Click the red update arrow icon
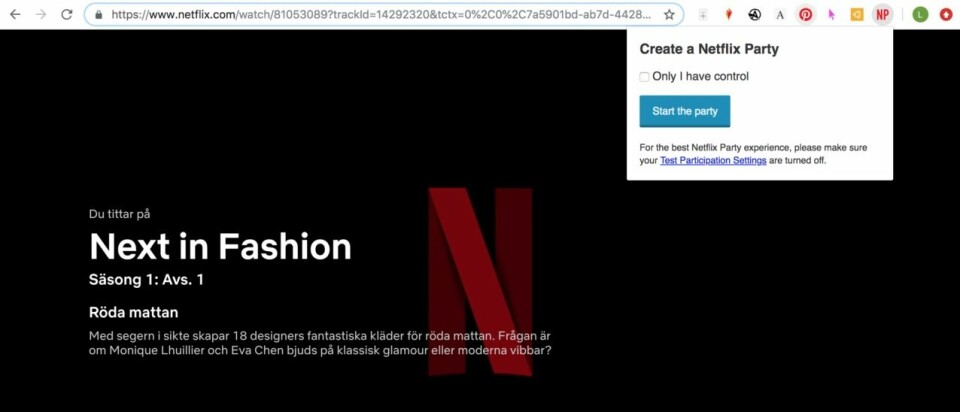The image size is (960, 412). tap(945, 15)
